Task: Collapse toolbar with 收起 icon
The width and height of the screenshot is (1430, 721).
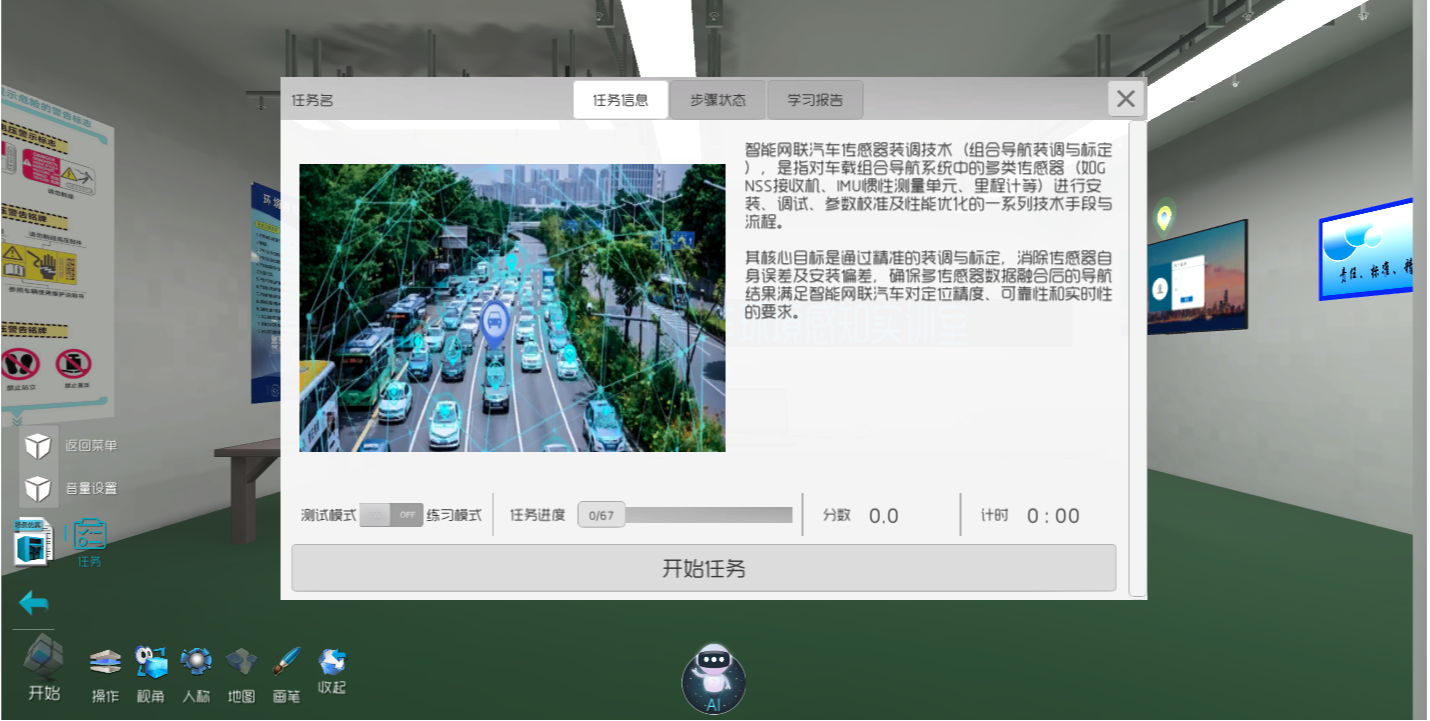Action: click(331, 662)
